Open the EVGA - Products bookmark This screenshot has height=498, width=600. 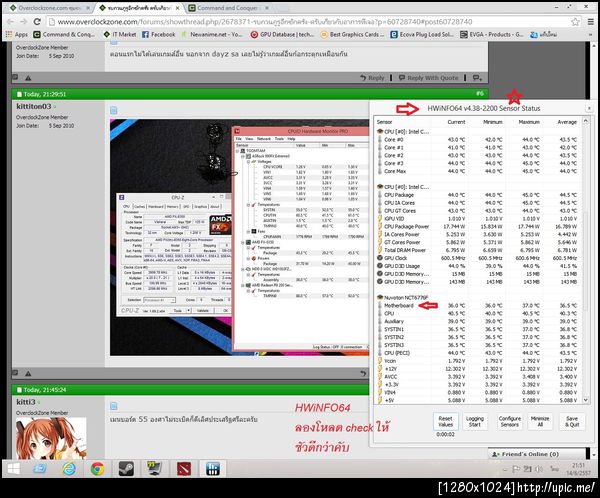pos(491,34)
